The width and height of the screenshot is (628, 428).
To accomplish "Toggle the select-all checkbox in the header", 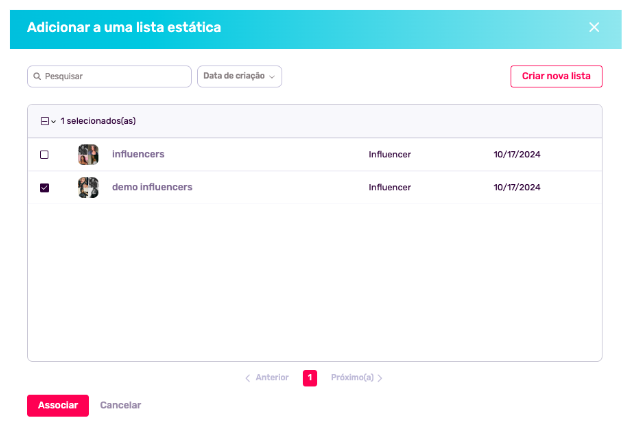I will tap(44, 121).
